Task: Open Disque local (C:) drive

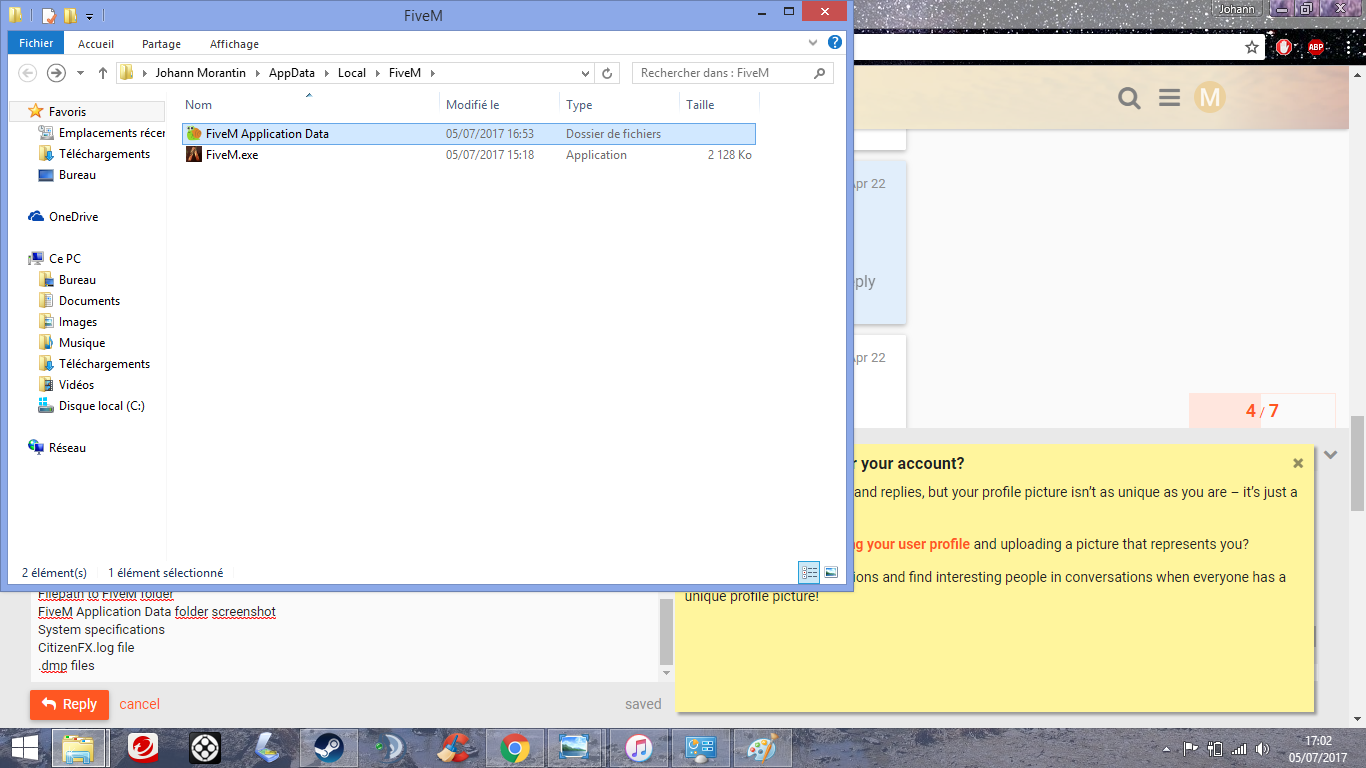Action: point(91,406)
